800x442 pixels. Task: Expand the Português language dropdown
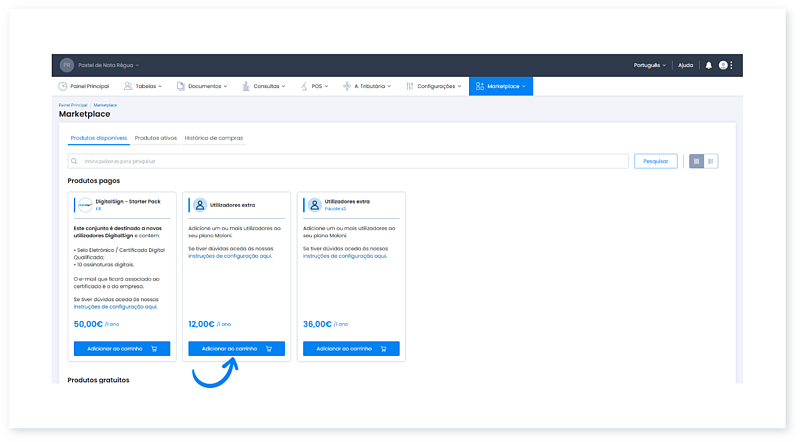tap(650, 65)
